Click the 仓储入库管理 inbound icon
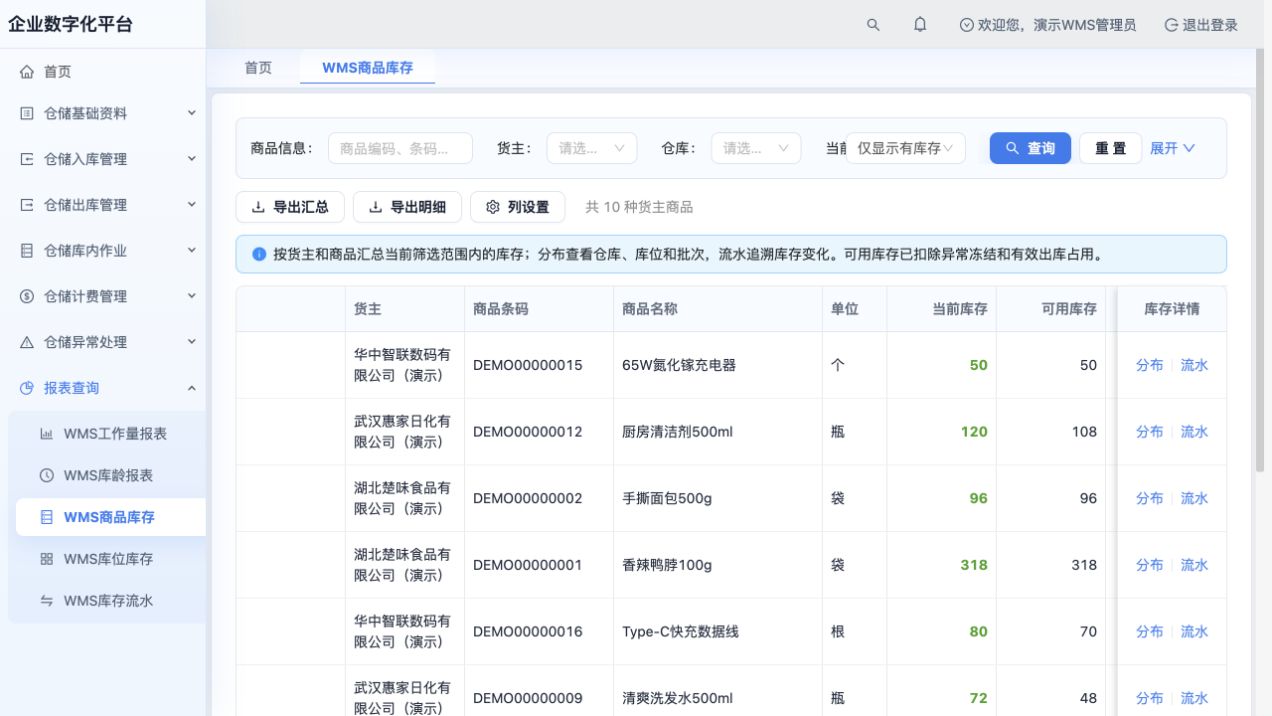 (27, 159)
